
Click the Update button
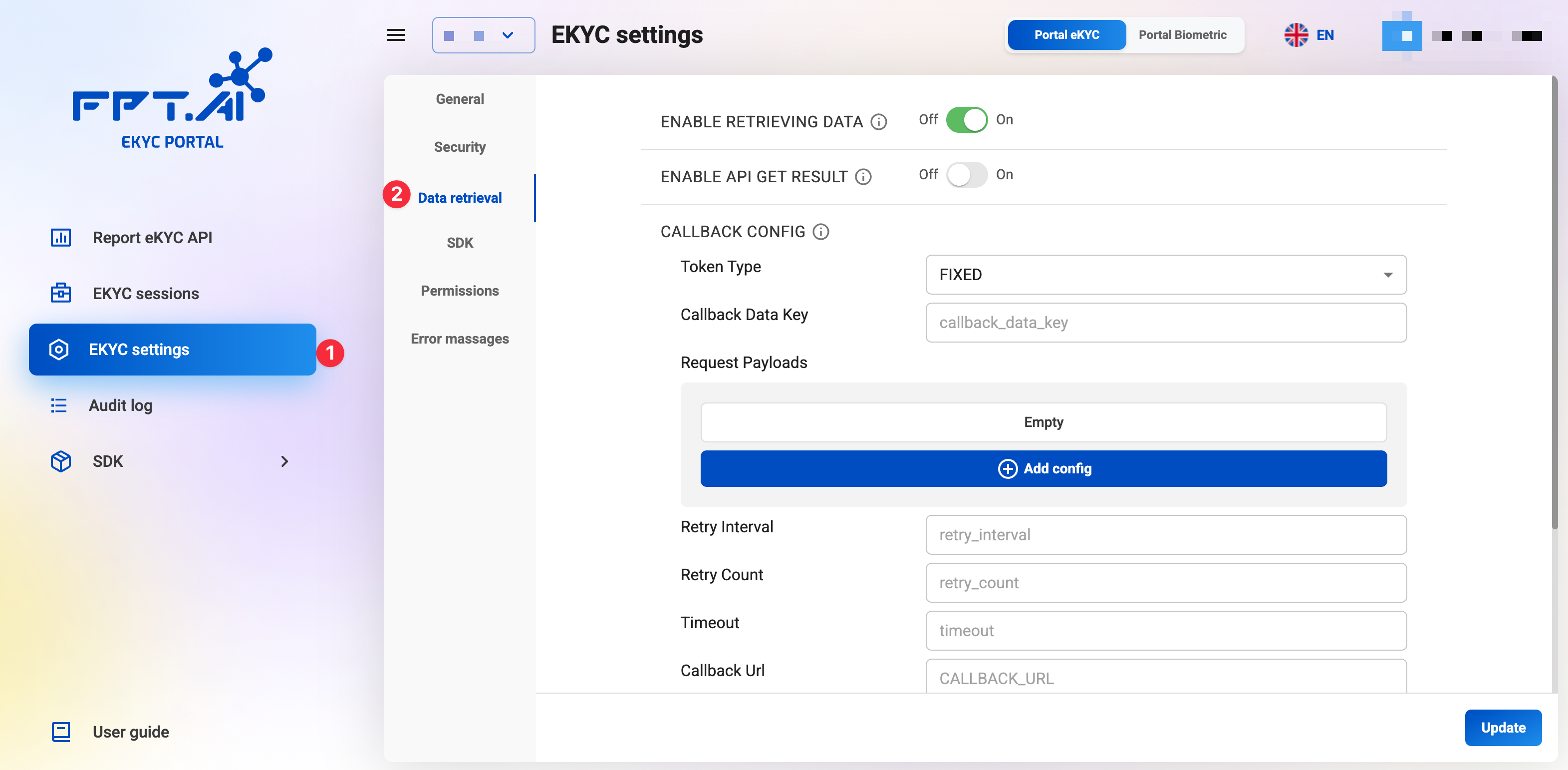click(x=1502, y=728)
